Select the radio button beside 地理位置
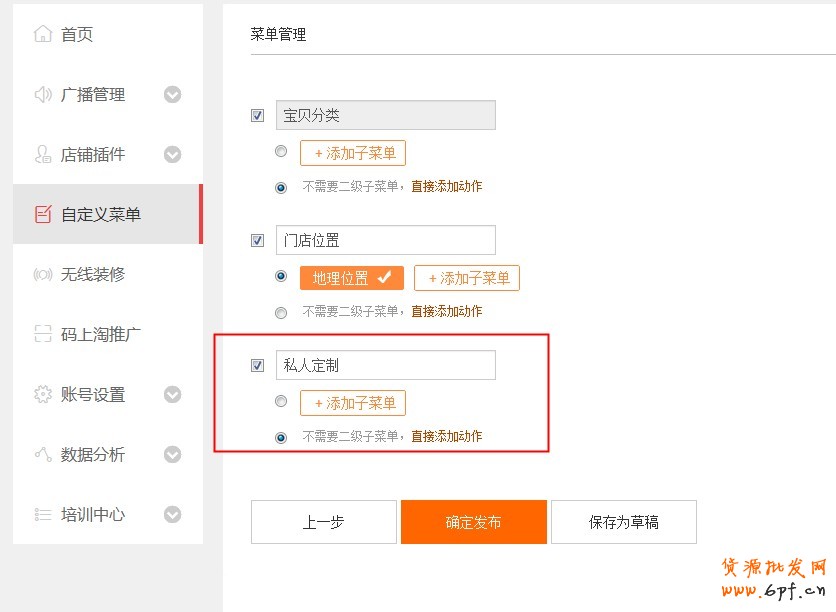This screenshot has width=836, height=612. tap(281, 276)
